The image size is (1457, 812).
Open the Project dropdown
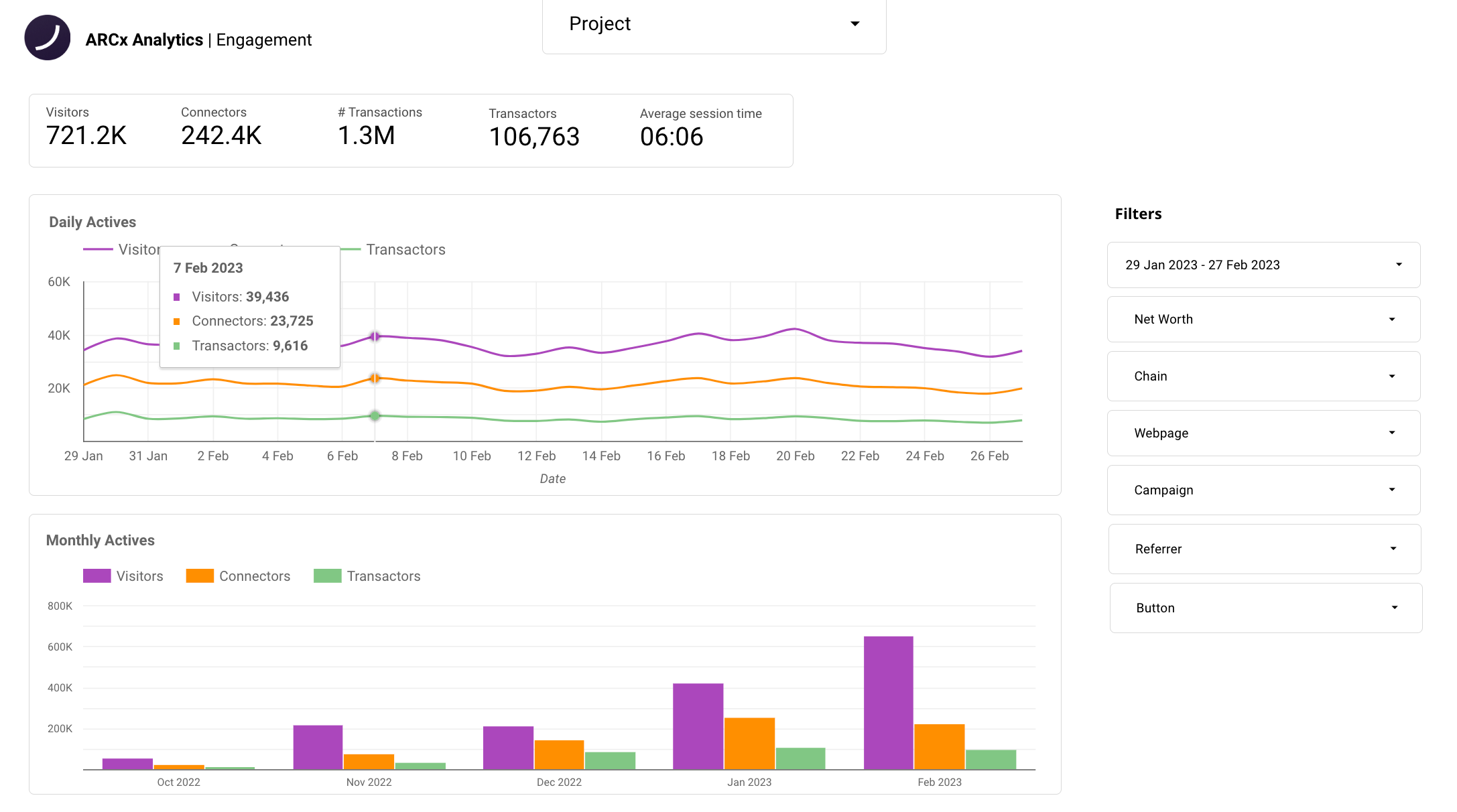pyautogui.click(x=714, y=24)
